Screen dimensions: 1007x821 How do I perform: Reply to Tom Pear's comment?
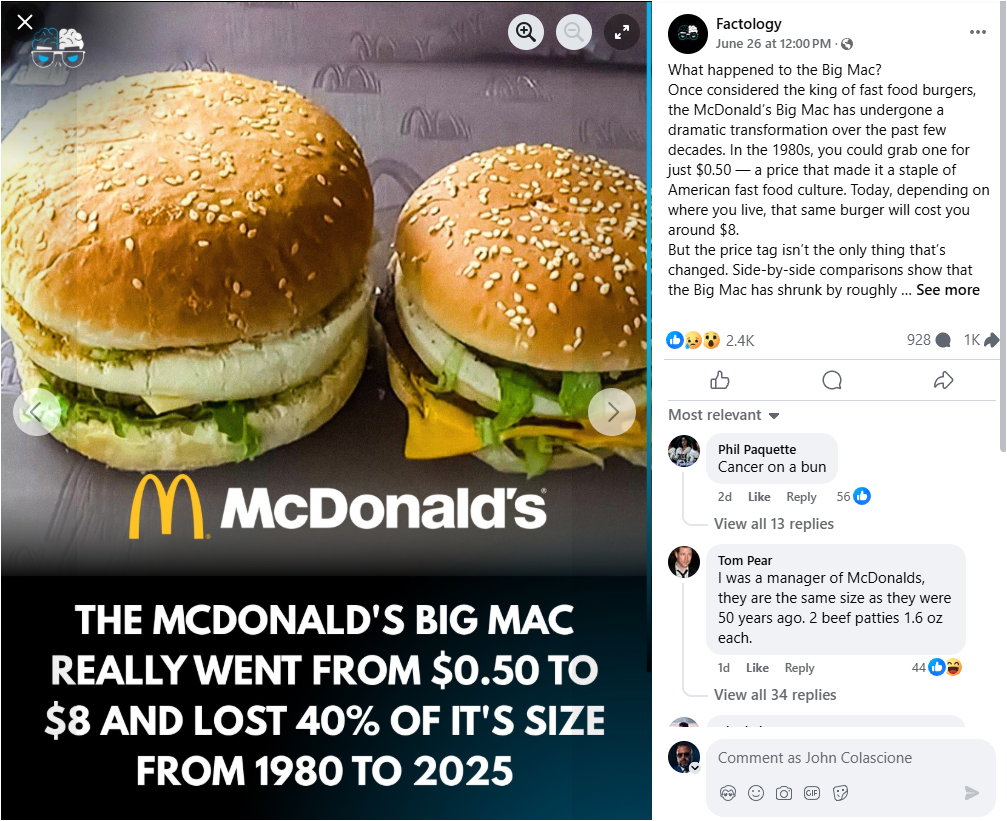[800, 668]
